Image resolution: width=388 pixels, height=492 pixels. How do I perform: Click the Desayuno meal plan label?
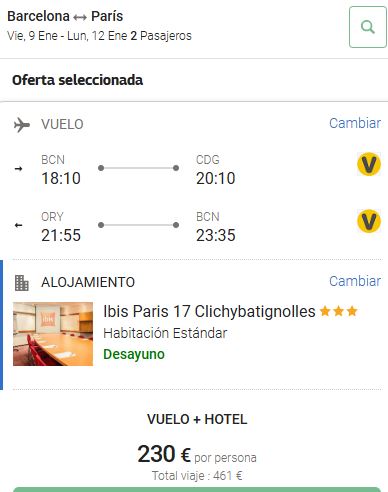(x=134, y=354)
